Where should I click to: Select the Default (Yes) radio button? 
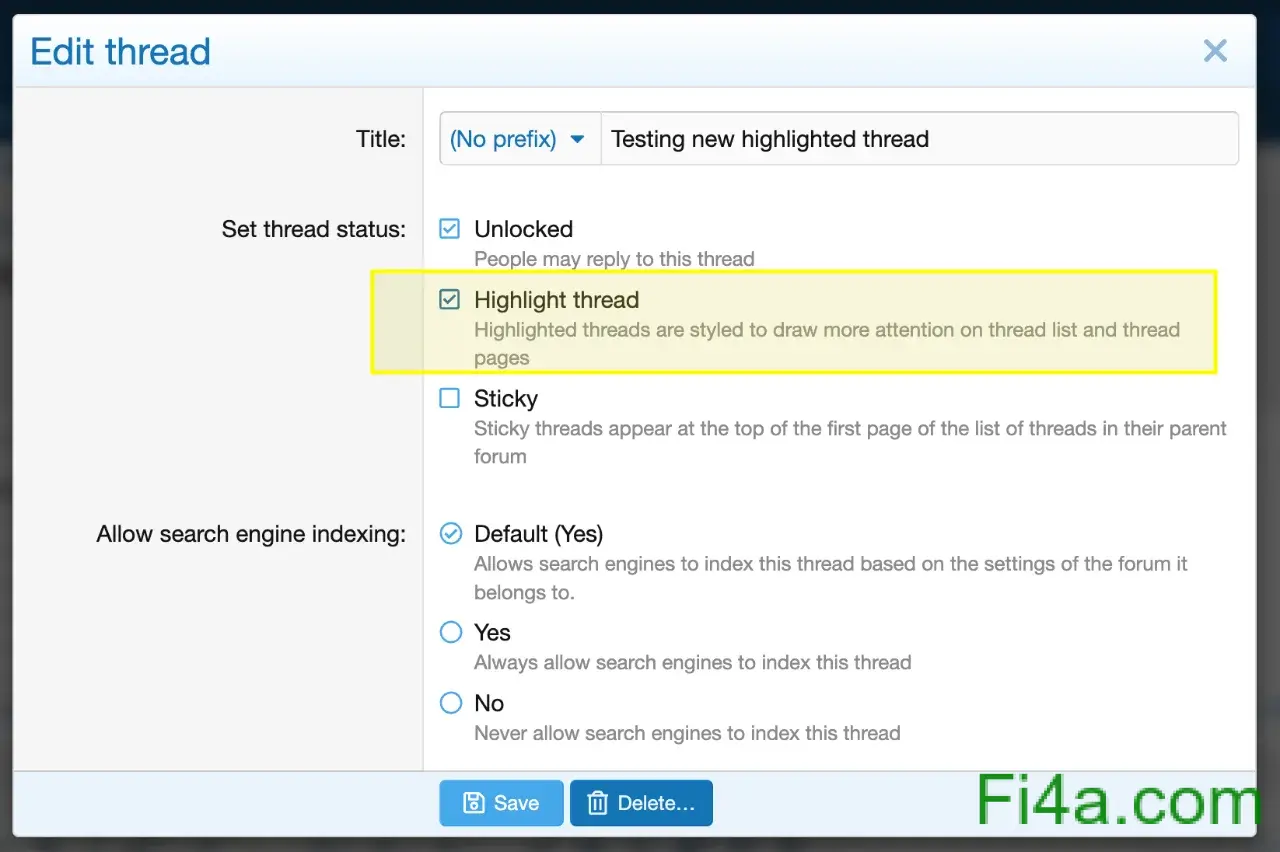pos(451,533)
